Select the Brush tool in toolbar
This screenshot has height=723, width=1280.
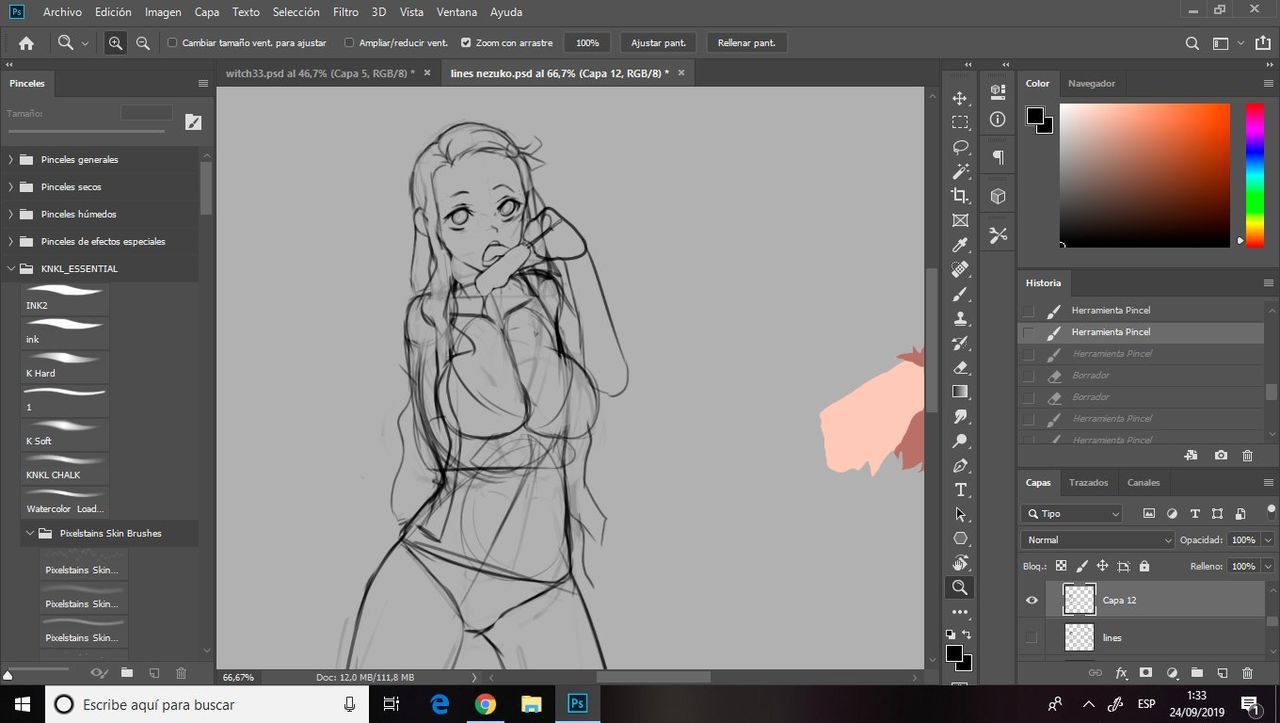pos(960,294)
